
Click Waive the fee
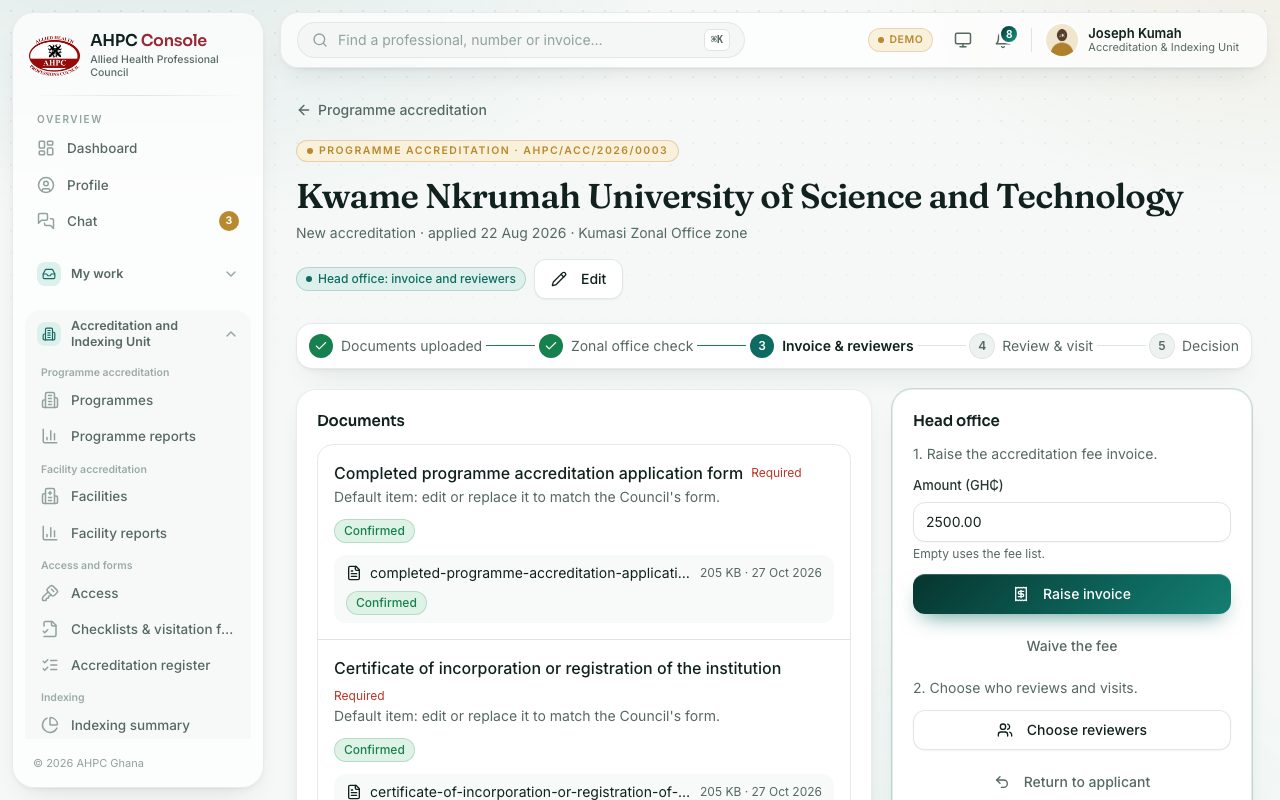1072,646
